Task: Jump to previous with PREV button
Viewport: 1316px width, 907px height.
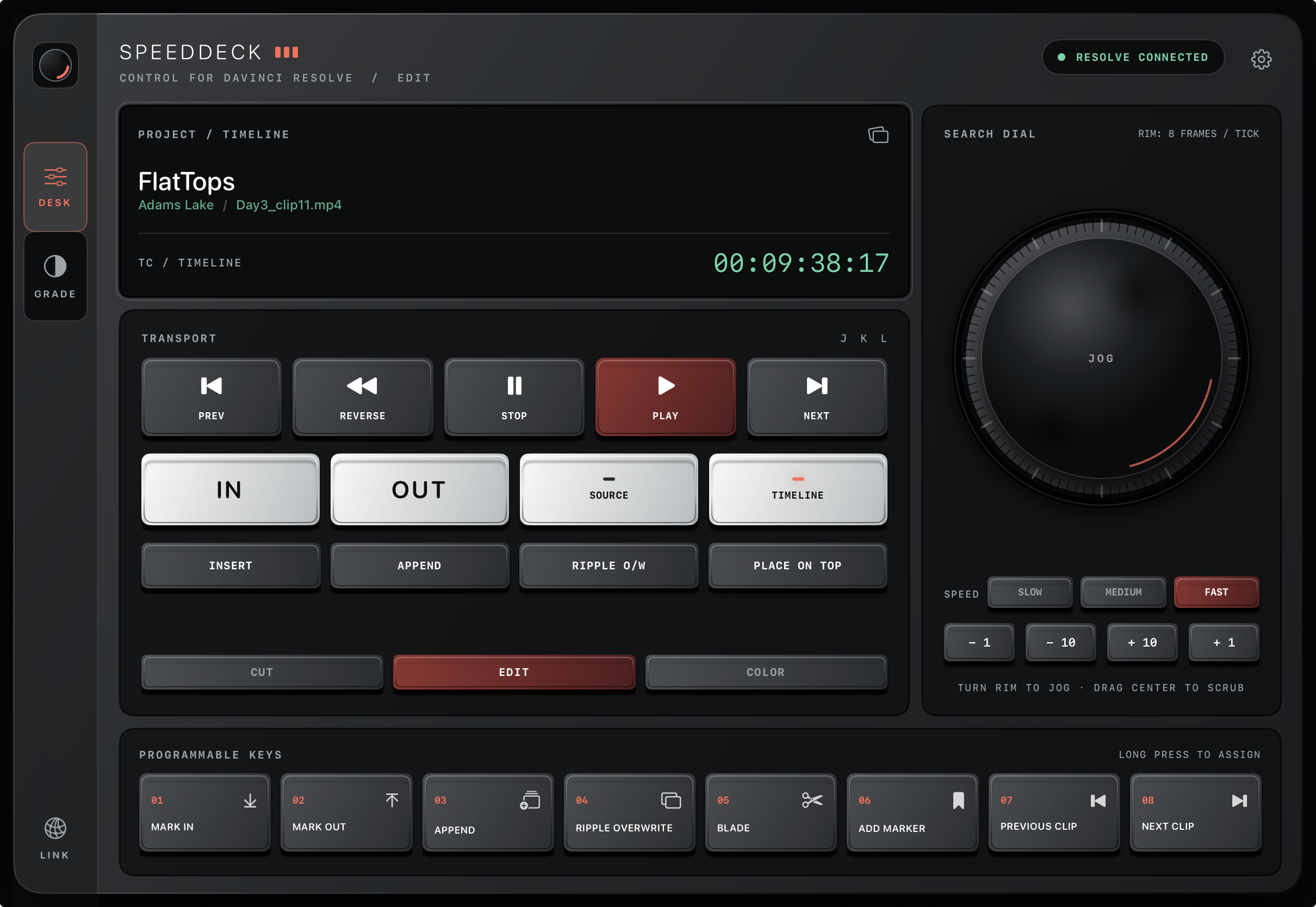Action: [212, 397]
